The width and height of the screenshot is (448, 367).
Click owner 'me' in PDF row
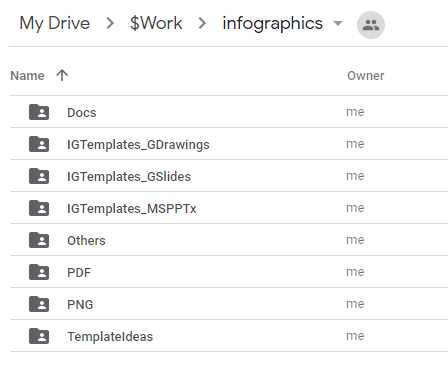(x=355, y=272)
